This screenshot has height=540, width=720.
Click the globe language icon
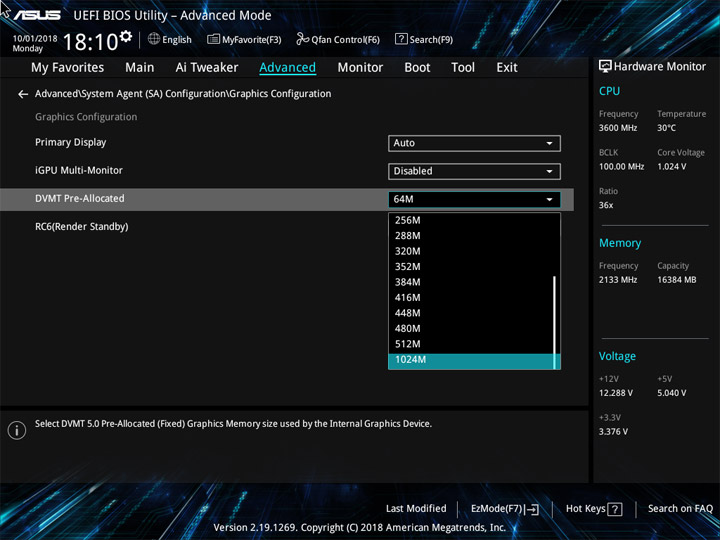[x=154, y=39]
